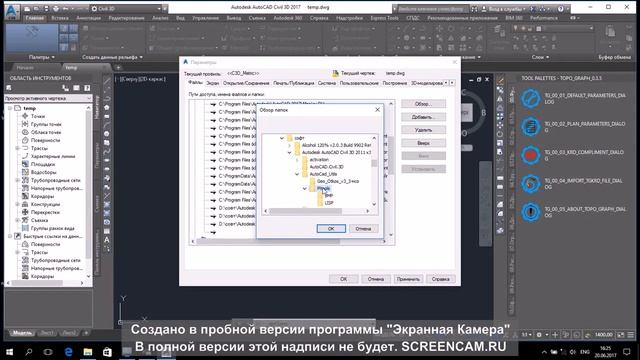Open the TG_00_05_ABOUT_TOPO_GRAPH dialog tool
640x360 pixels.
[531, 212]
